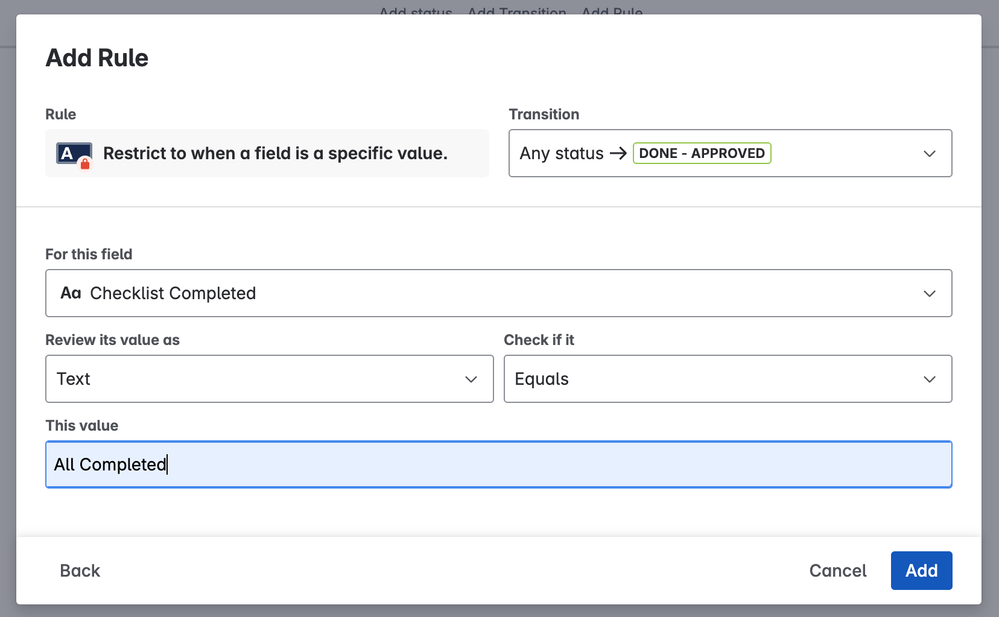This screenshot has width=999, height=617.
Task: Click the For this field label
Action: click(x=89, y=254)
